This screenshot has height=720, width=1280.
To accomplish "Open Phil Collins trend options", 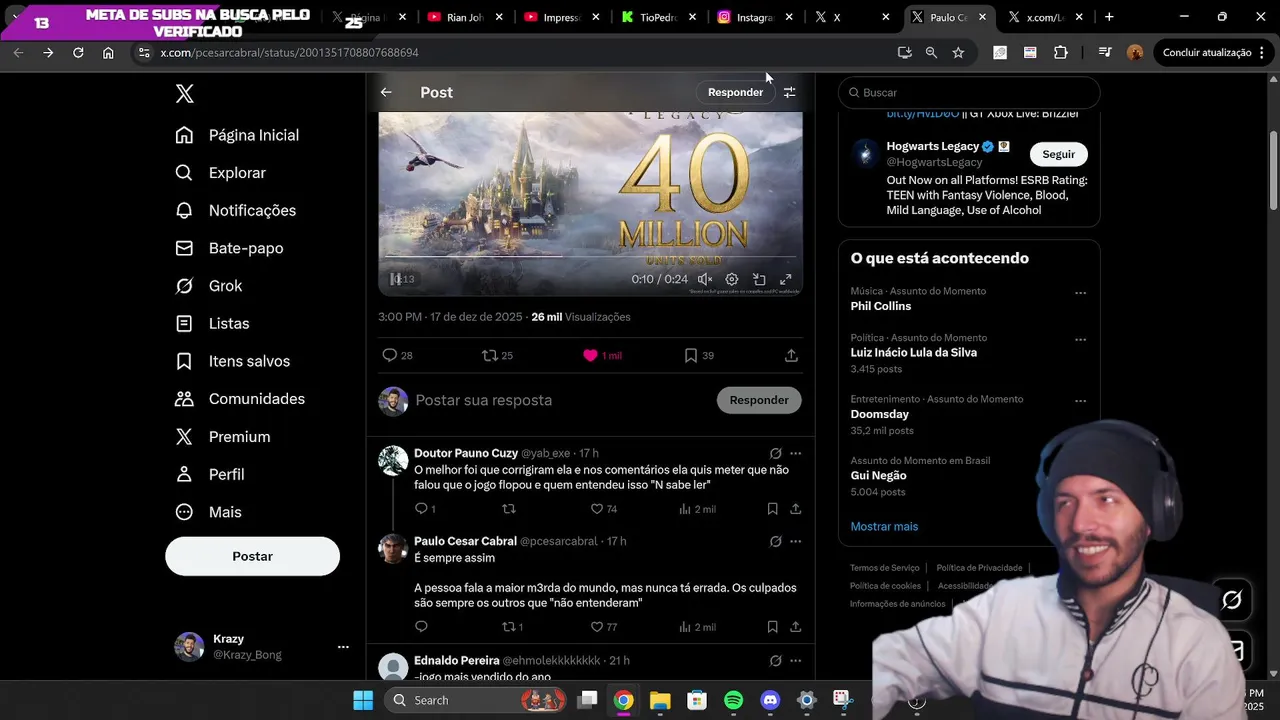I will coord(1080,293).
